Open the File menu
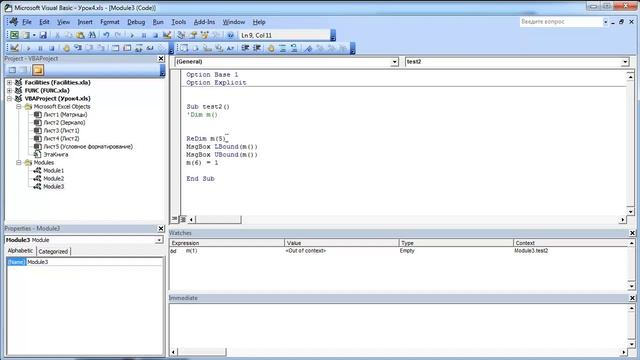The image size is (640, 360). click(x=27, y=22)
